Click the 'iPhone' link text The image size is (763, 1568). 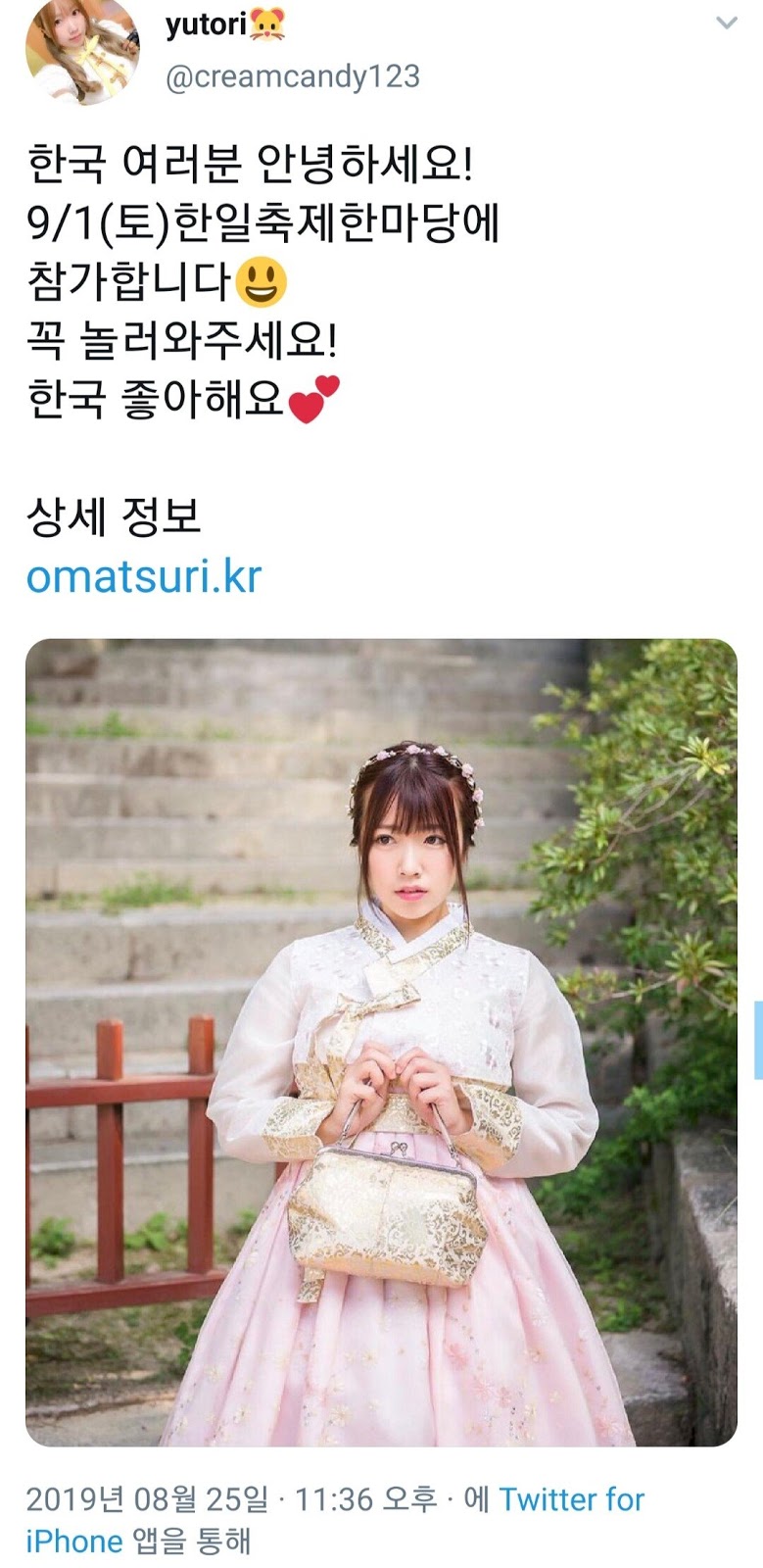pyautogui.click(x=73, y=1542)
